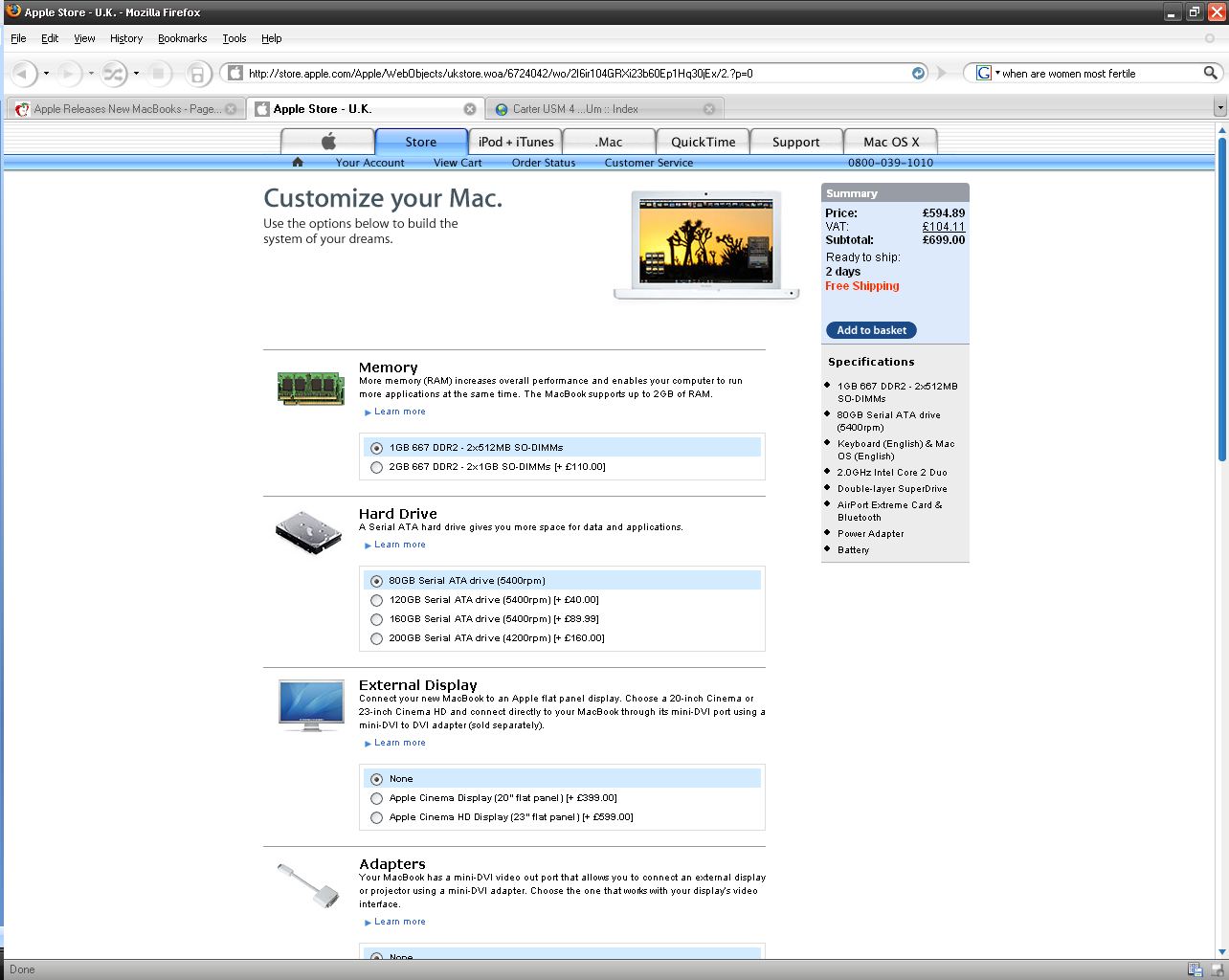Click the video download status bar icon
Screen dimensions: 1229x980
pos(1195,969)
